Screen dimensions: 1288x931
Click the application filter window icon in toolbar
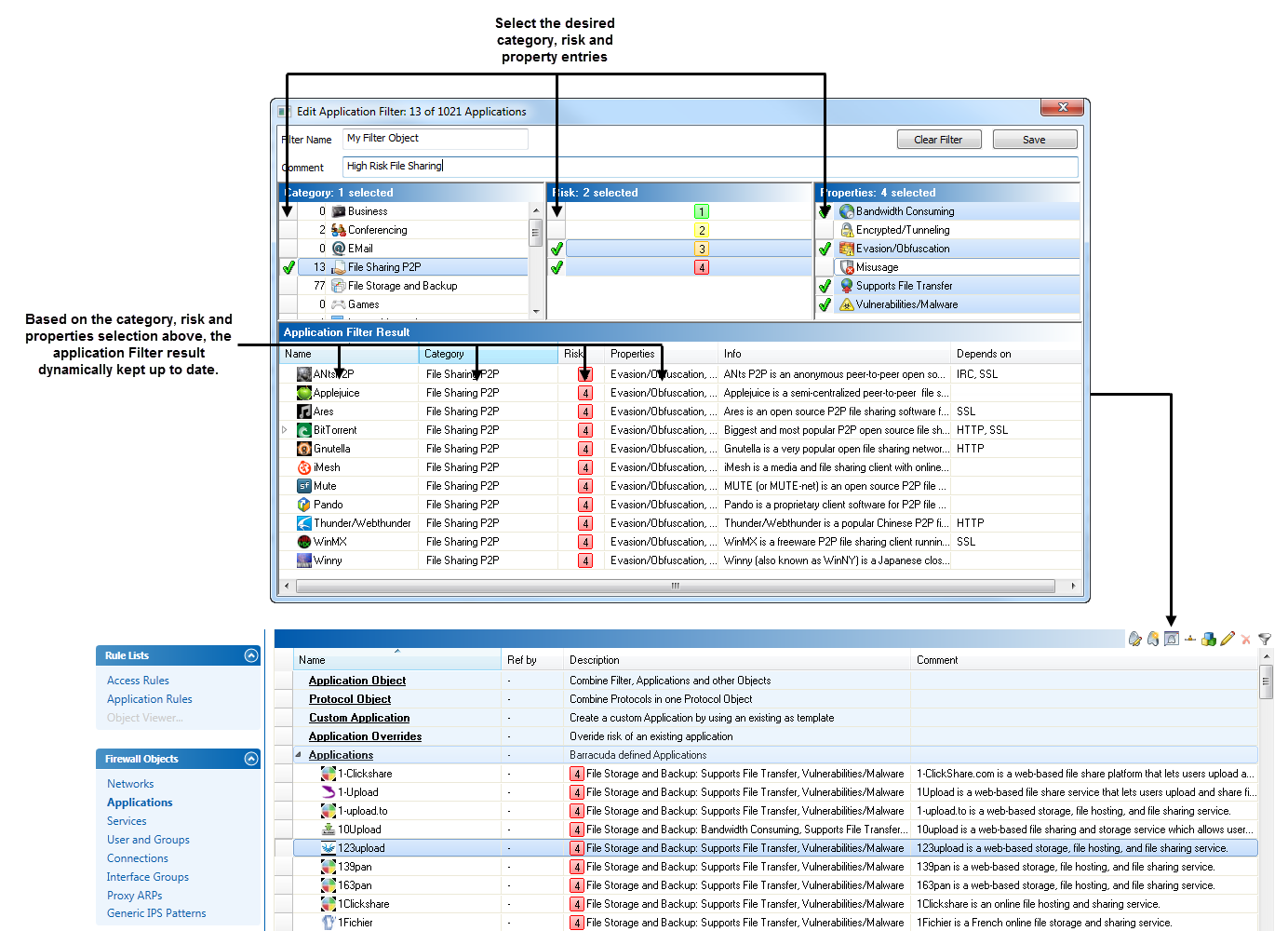[1172, 639]
